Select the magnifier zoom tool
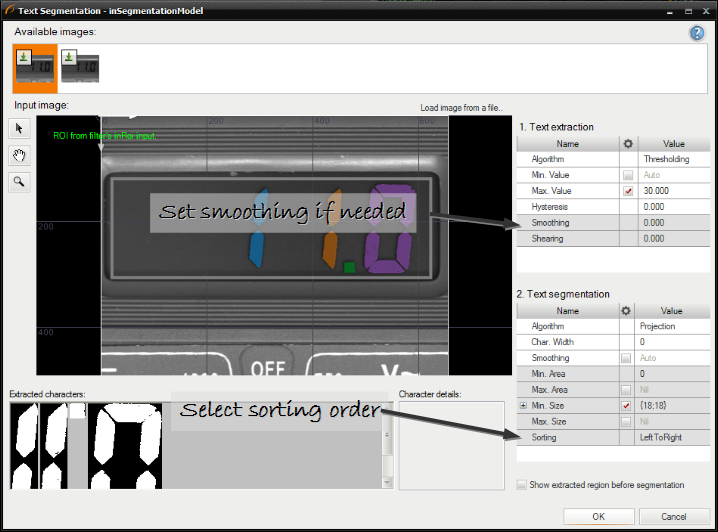This screenshot has height=532, width=718. click(x=20, y=181)
